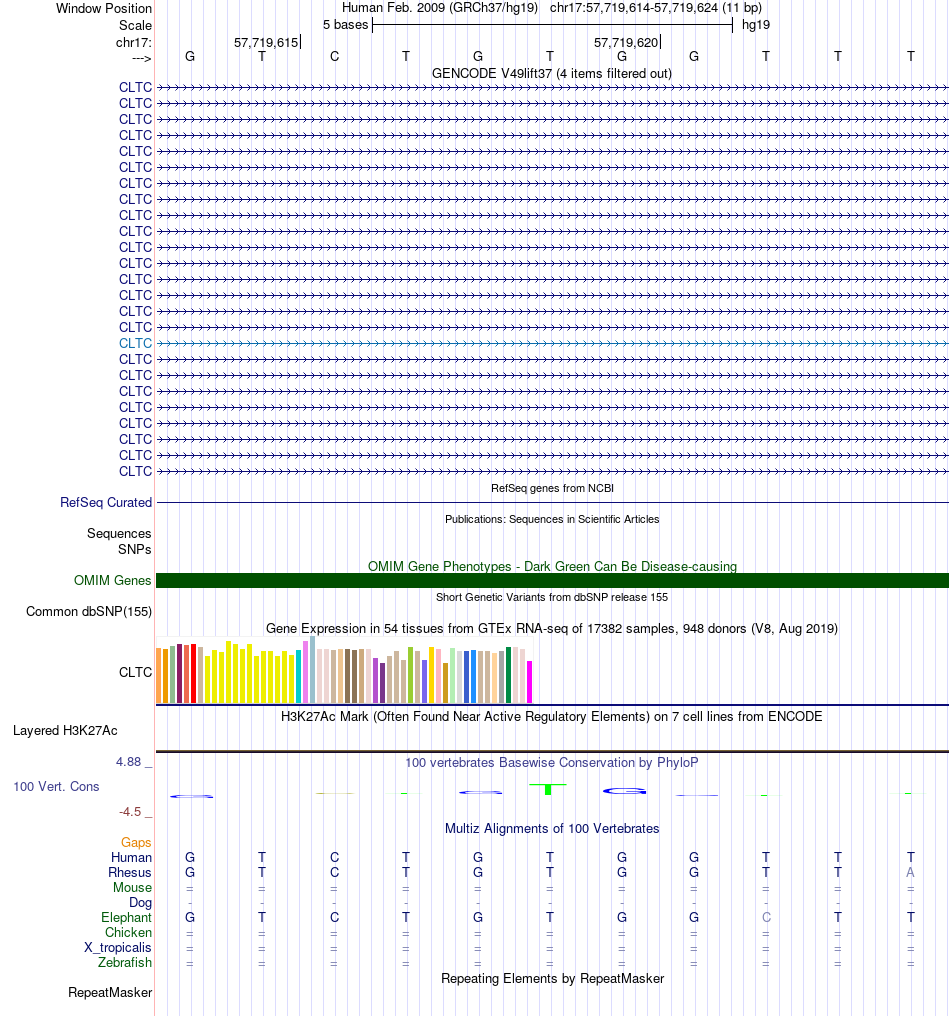Select the Zebrafish species label
950x1016 pixels.
(124, 962)
